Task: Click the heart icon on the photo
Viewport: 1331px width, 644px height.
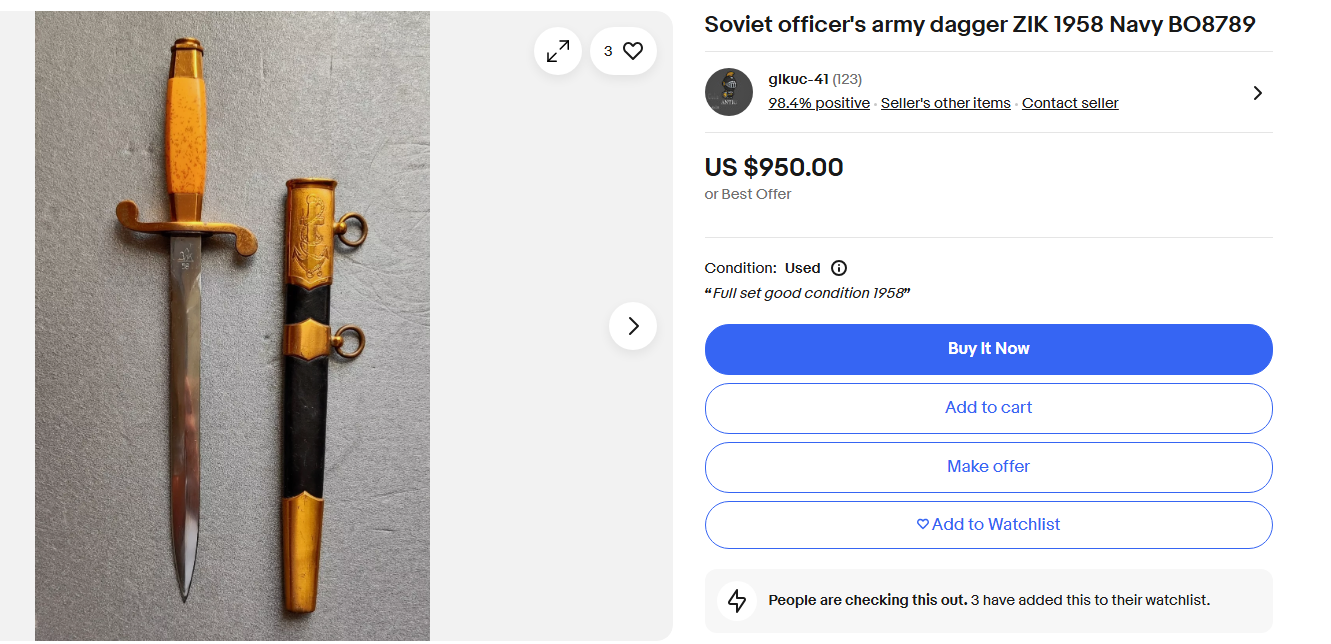Action: (x=633, y=51)
